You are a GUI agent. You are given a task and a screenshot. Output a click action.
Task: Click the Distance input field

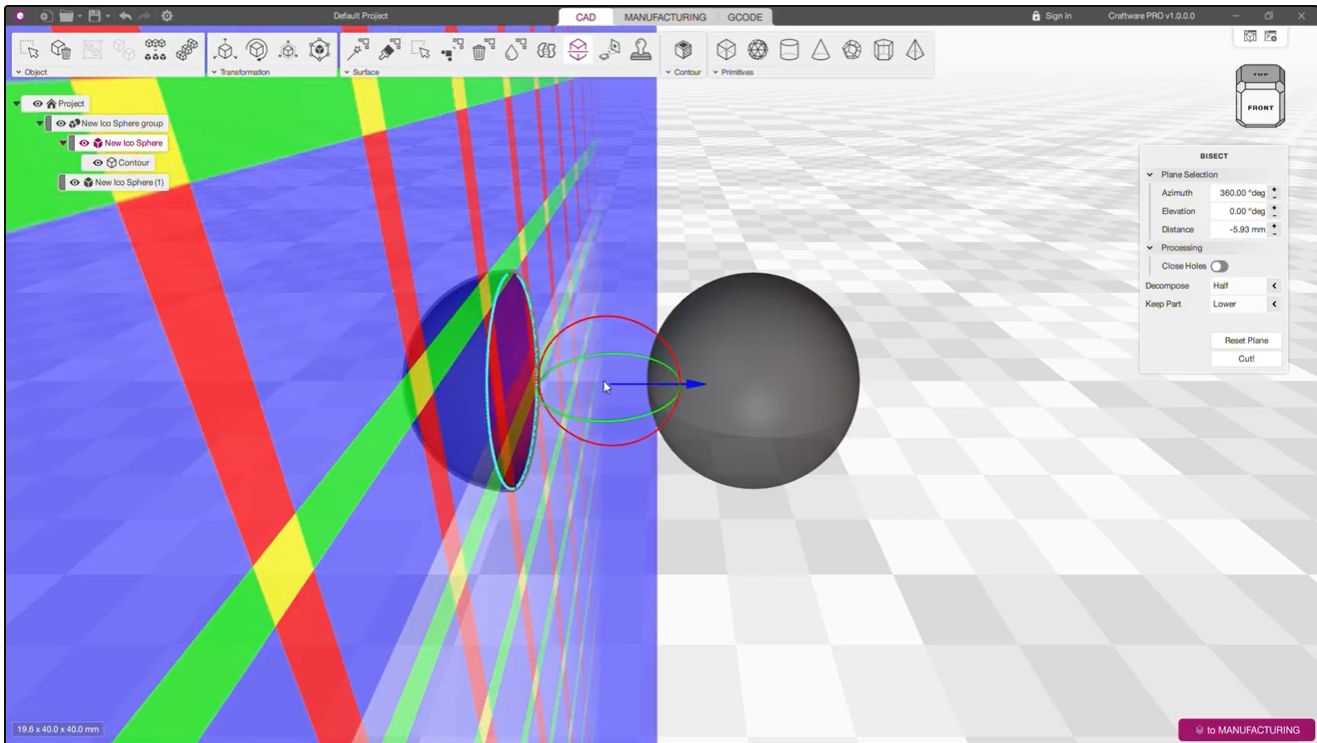pos(1238,230)
